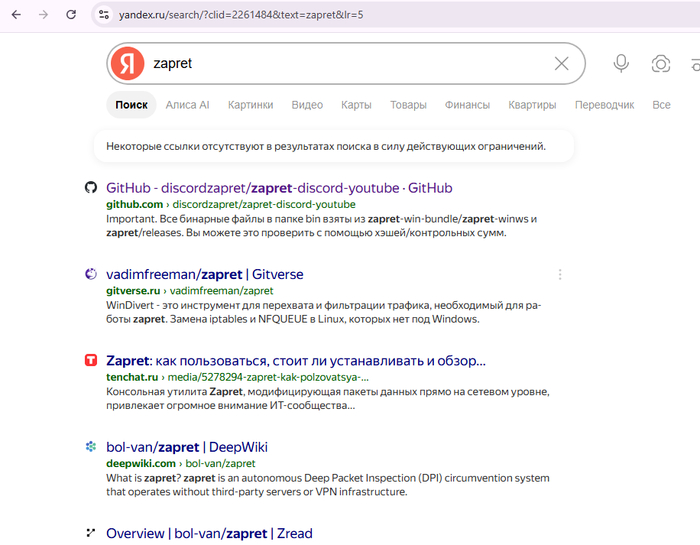Switch to Картинки tab

click(x=250, y=105)
